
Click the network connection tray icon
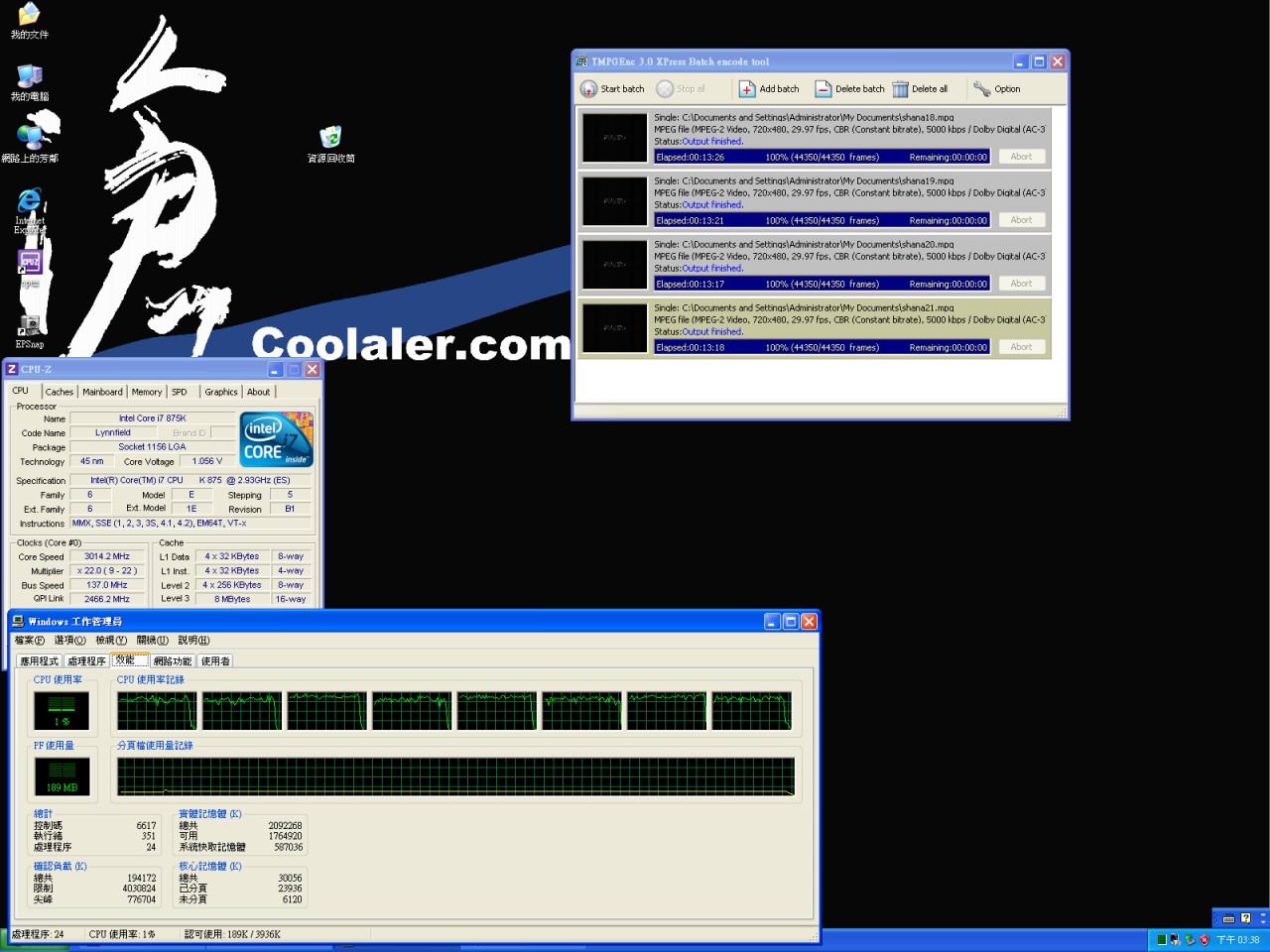[1176, 940]
